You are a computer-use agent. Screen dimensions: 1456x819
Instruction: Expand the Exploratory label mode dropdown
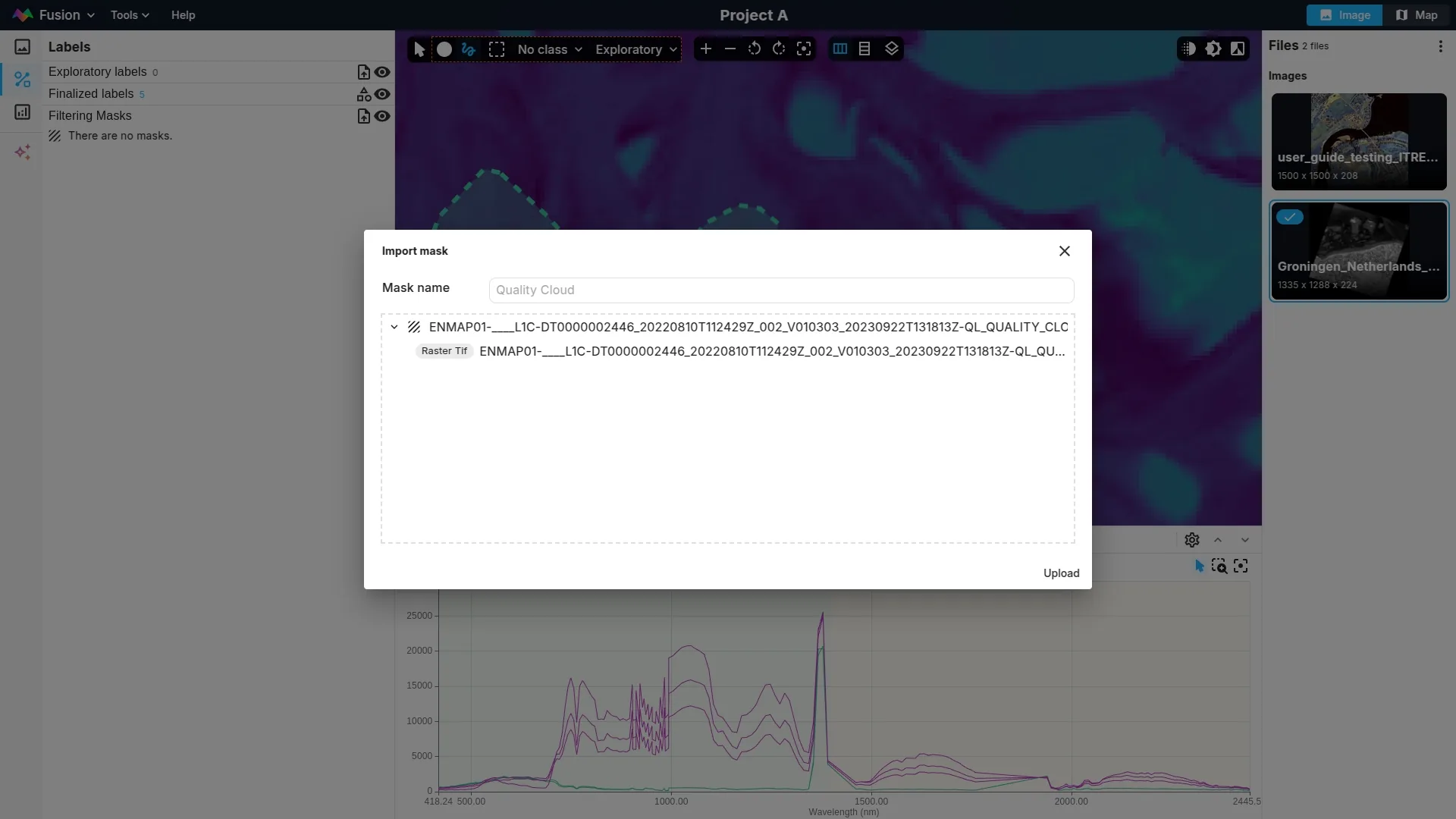tap(635, 49)
